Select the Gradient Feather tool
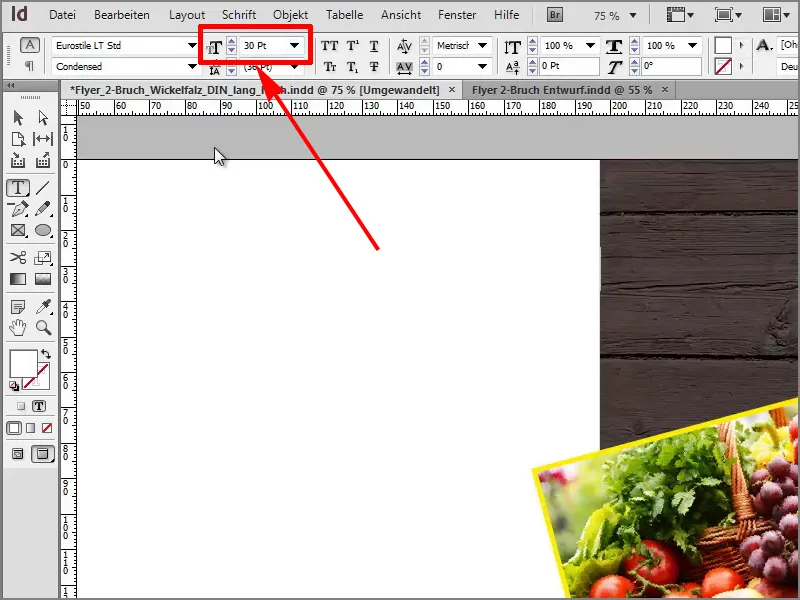 tap(43, 279)
